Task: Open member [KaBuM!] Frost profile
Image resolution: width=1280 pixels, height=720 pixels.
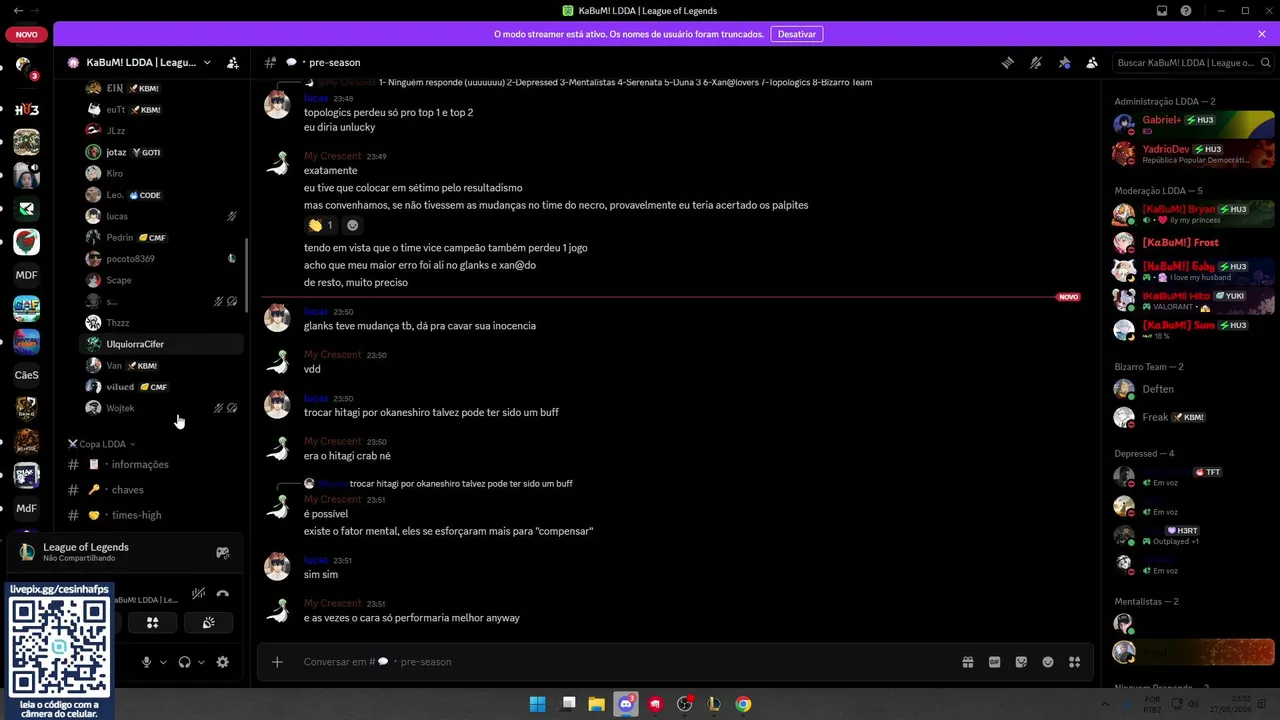Action: click(x=1193, y=243)
